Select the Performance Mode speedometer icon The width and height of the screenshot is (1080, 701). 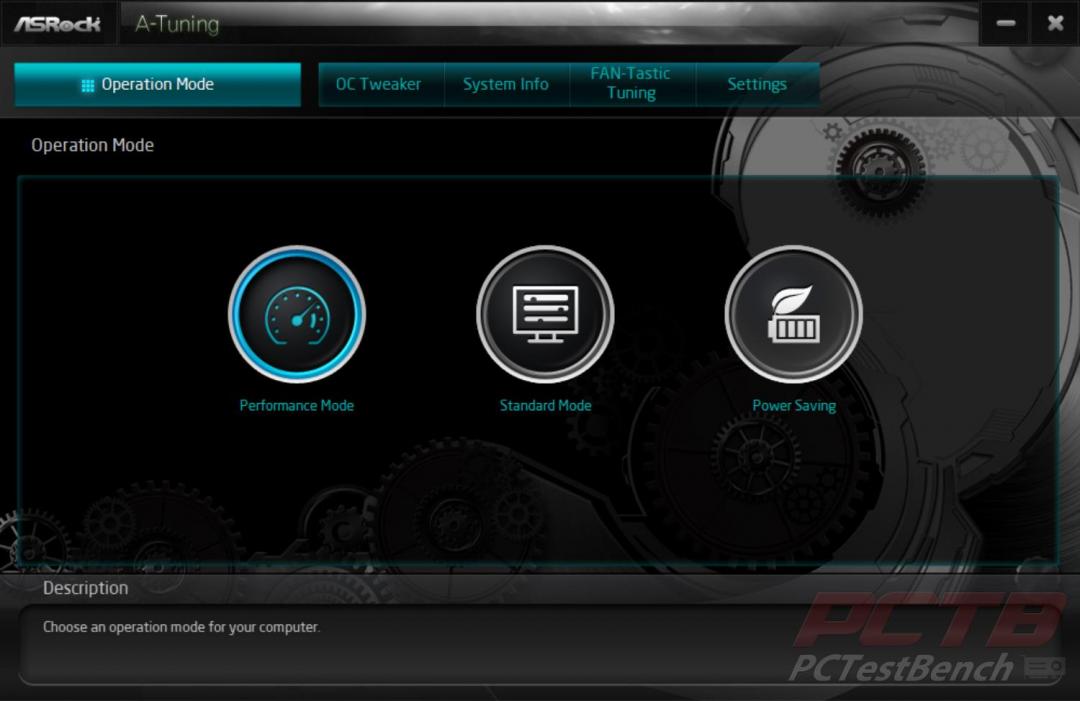(x=297, y=314)
